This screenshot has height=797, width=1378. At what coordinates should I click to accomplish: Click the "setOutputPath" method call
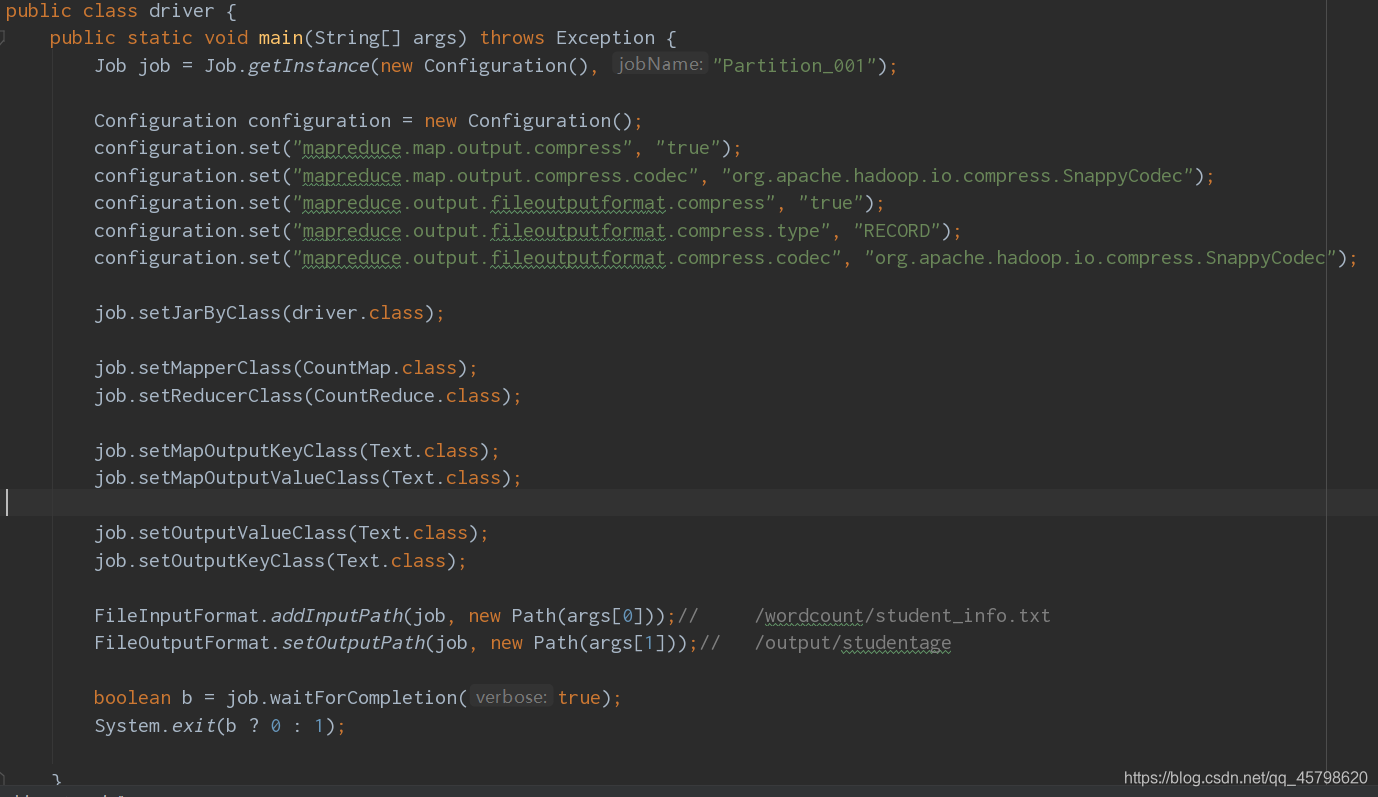click(353, 643)
